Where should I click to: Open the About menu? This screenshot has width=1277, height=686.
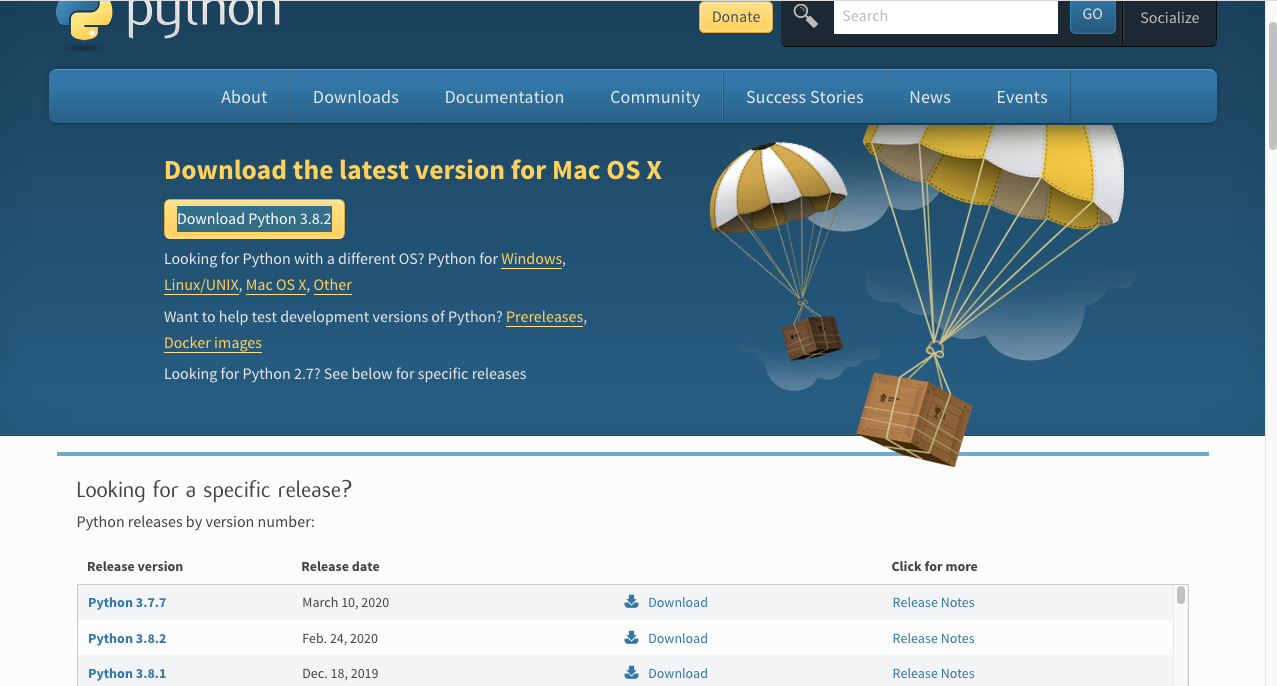244,97
